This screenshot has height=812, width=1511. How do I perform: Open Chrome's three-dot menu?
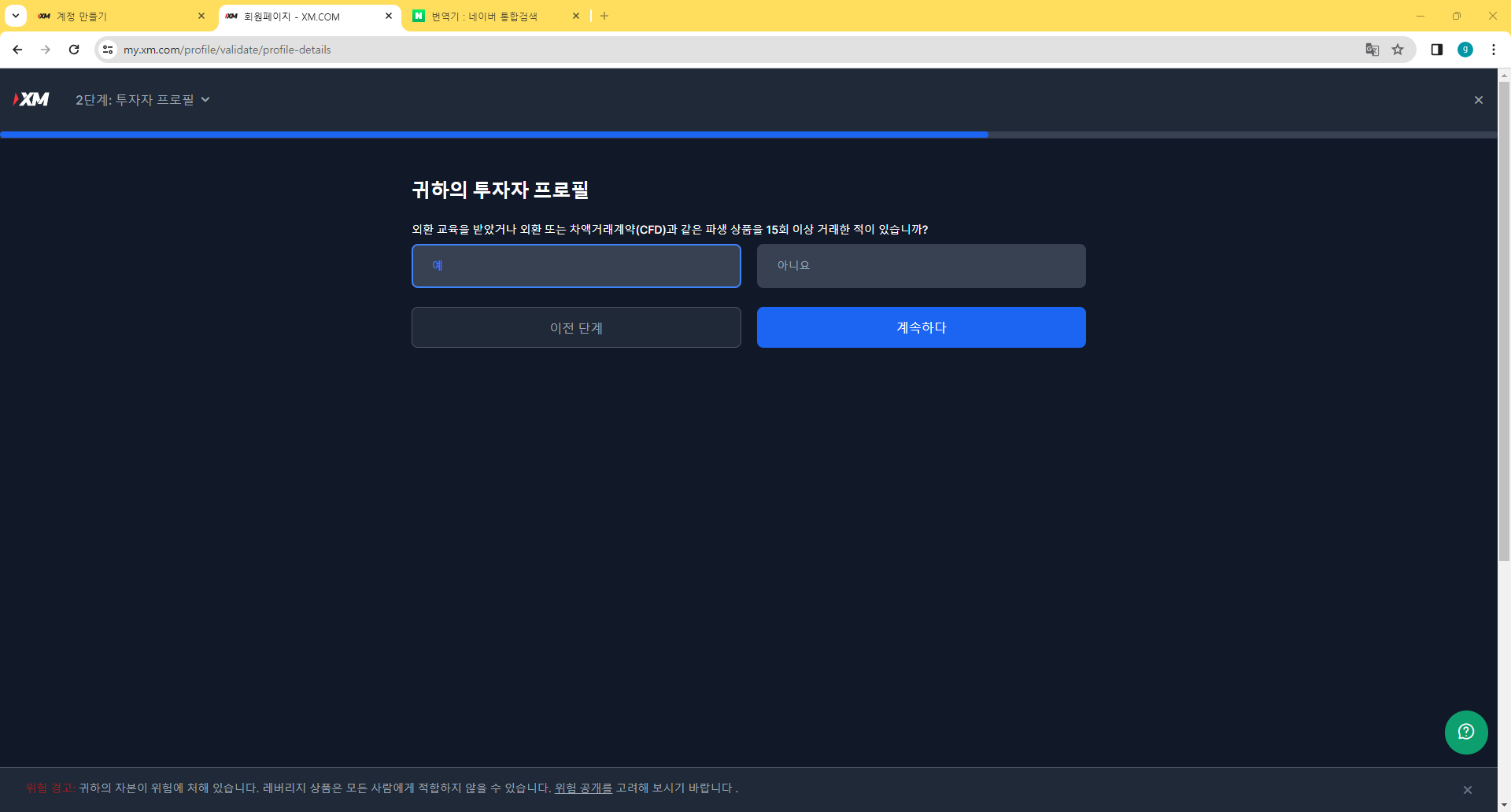coord(1494,49)
